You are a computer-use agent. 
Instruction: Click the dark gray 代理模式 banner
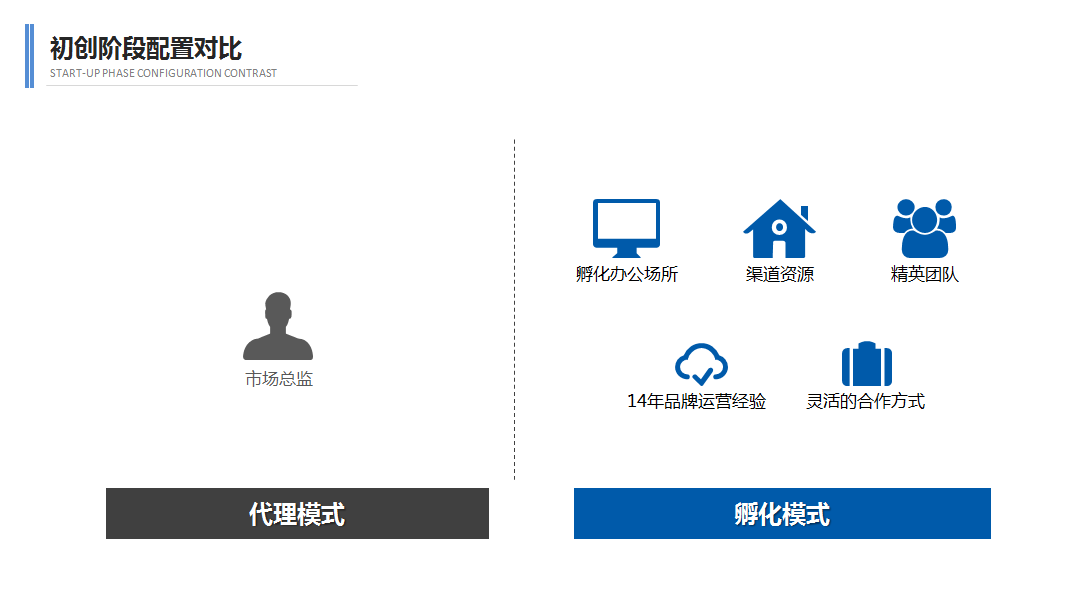297,514
